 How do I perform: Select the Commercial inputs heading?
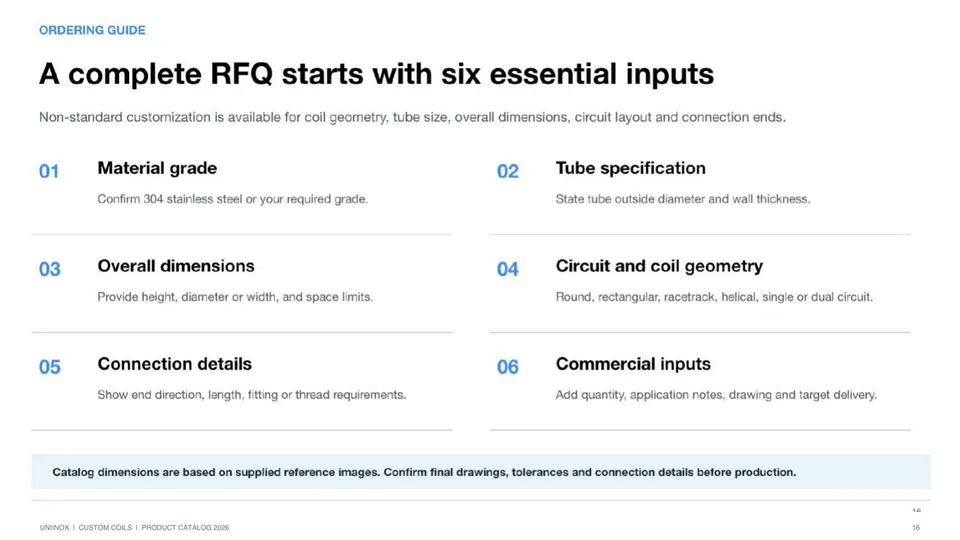point(633,364)
